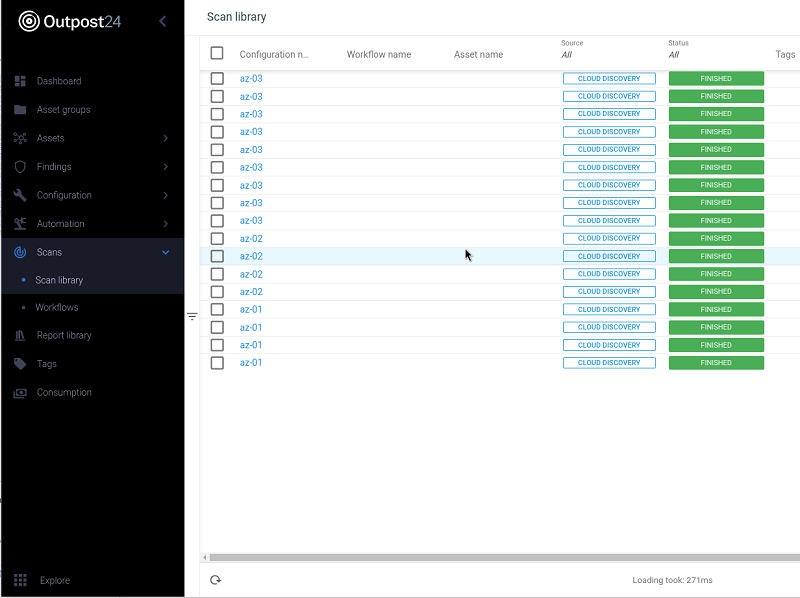Sort by Asset name column header

478,54
